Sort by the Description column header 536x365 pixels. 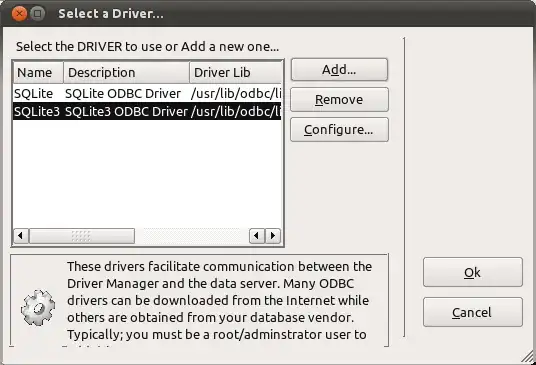(x=126, y=72)
